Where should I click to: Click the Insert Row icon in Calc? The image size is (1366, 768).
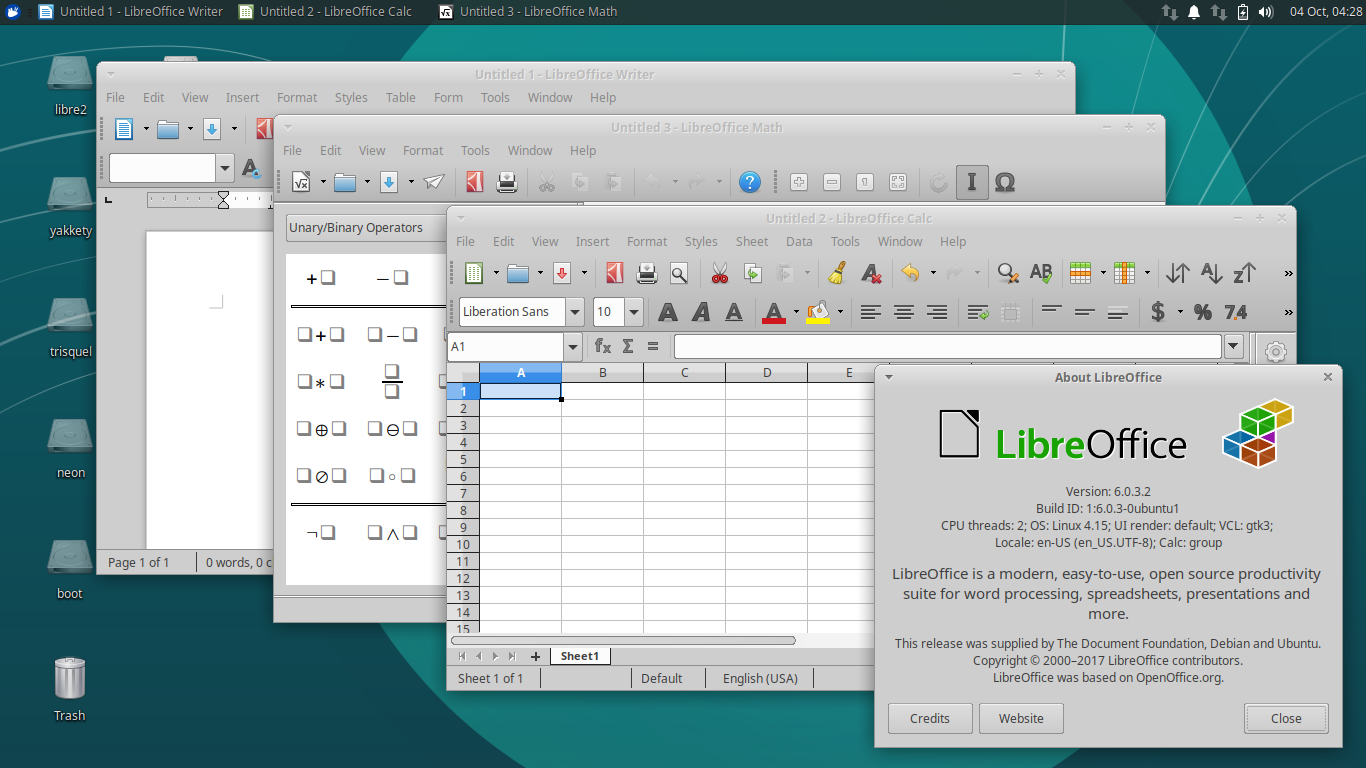coord(1080,273)
